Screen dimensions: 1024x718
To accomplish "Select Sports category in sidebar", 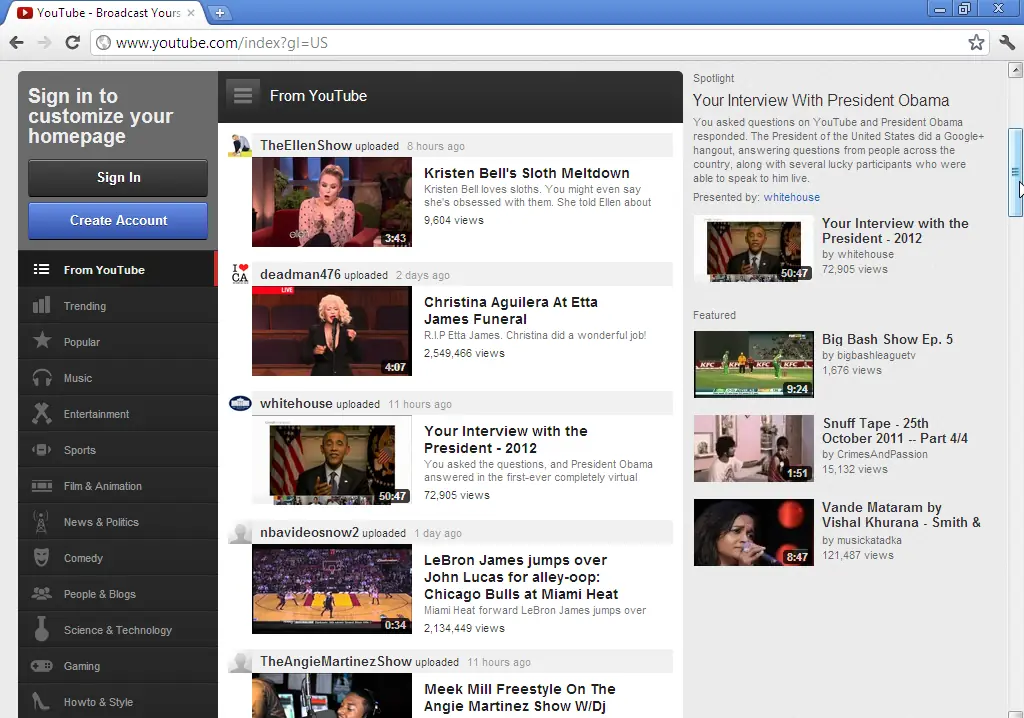I will coord(118,449).
